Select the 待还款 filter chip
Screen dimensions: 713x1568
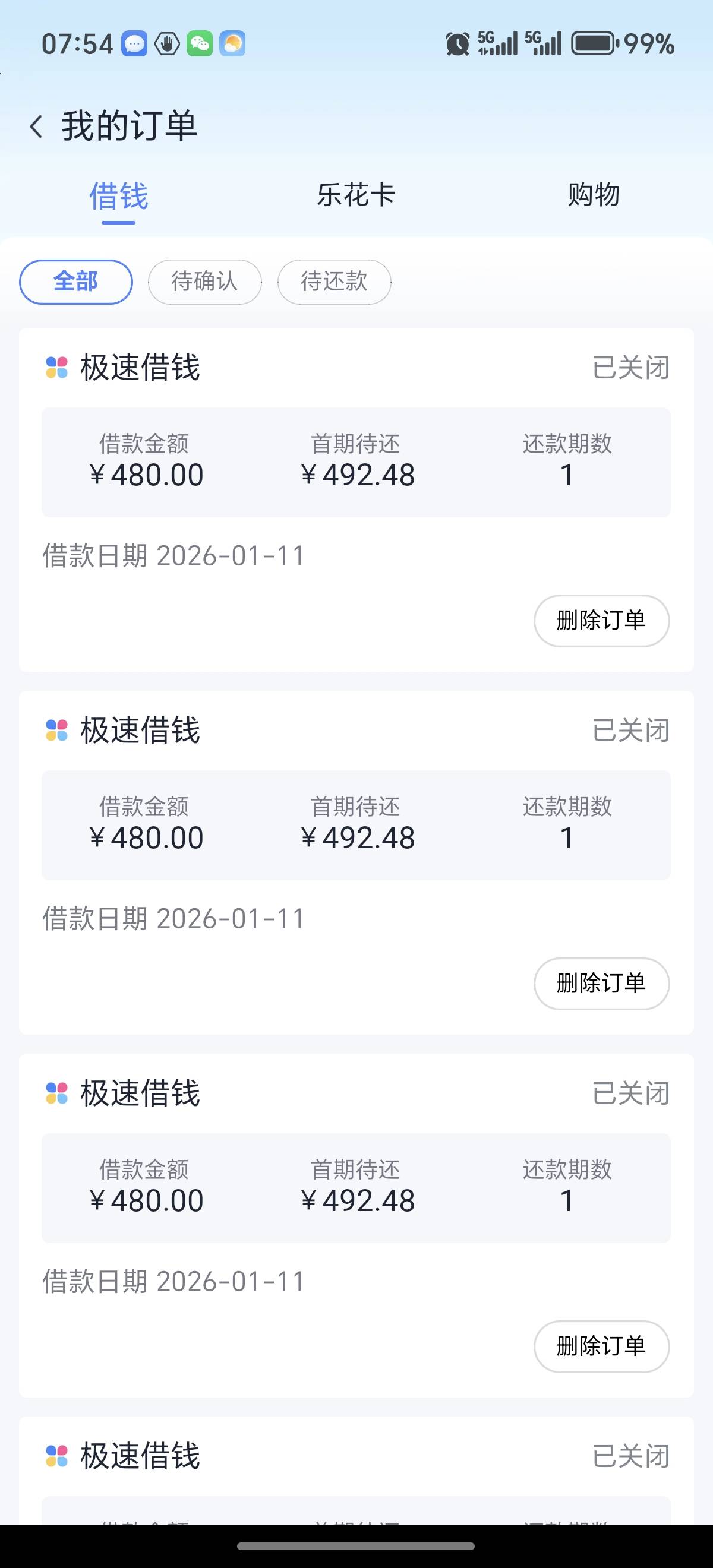pos(334,282)
